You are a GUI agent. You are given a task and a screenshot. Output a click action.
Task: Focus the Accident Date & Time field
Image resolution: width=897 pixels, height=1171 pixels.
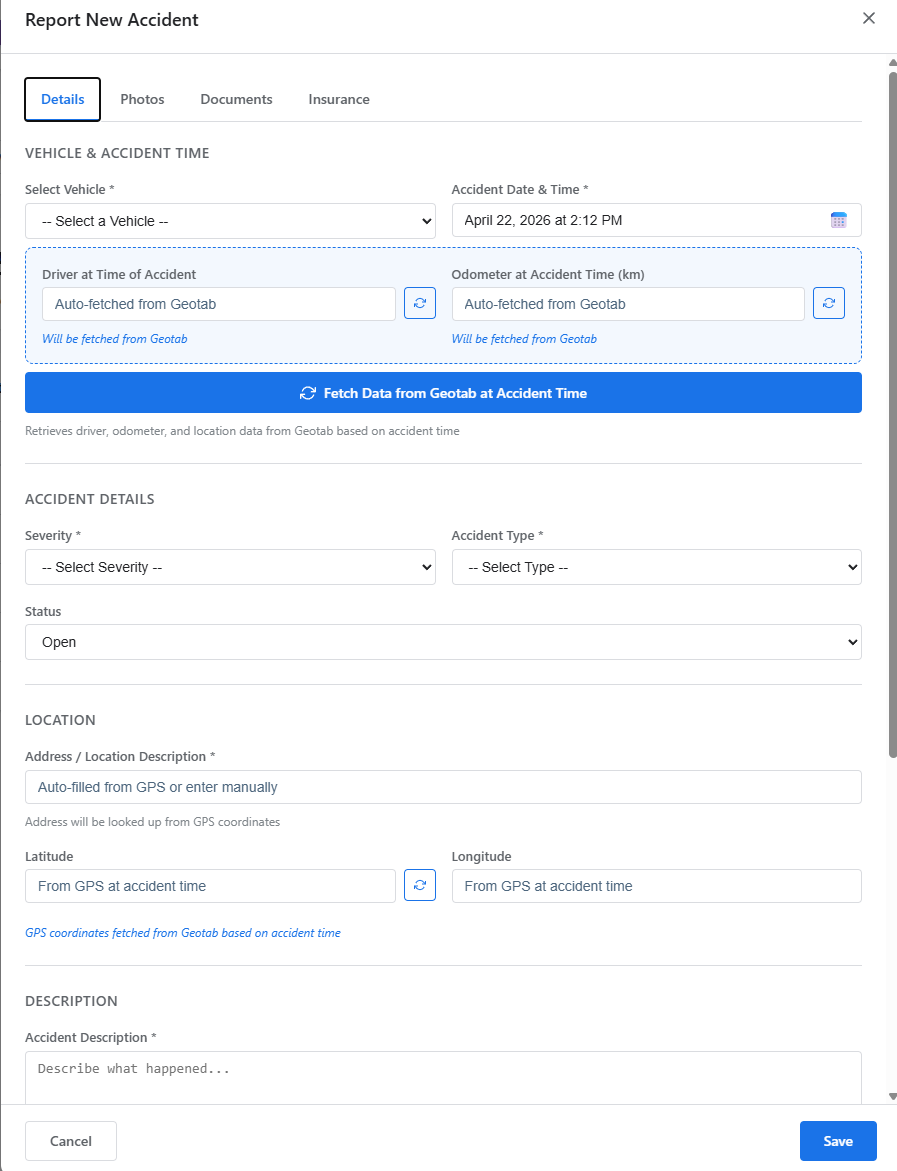[x=657, y=220]
